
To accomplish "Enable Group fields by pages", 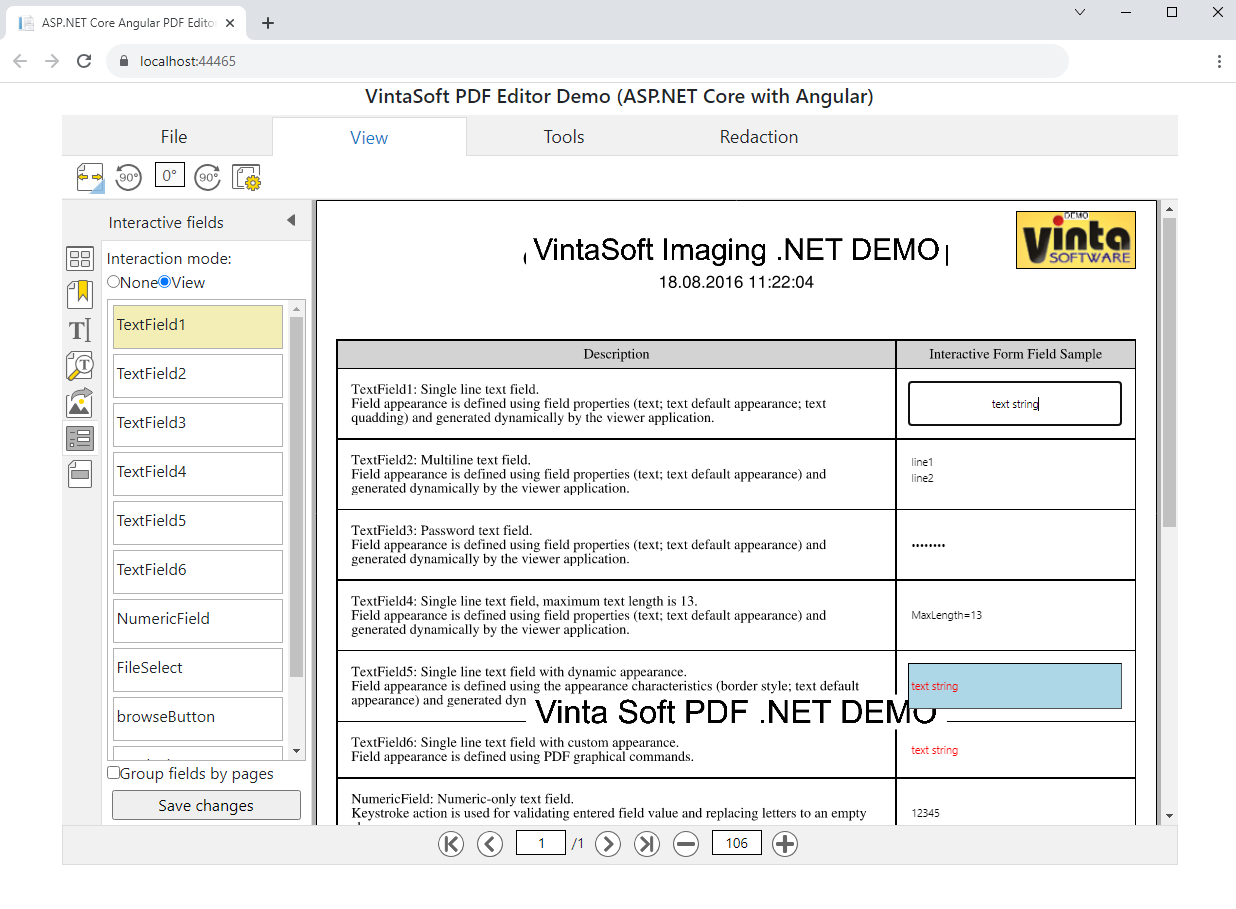I will (x=114, y=773).
